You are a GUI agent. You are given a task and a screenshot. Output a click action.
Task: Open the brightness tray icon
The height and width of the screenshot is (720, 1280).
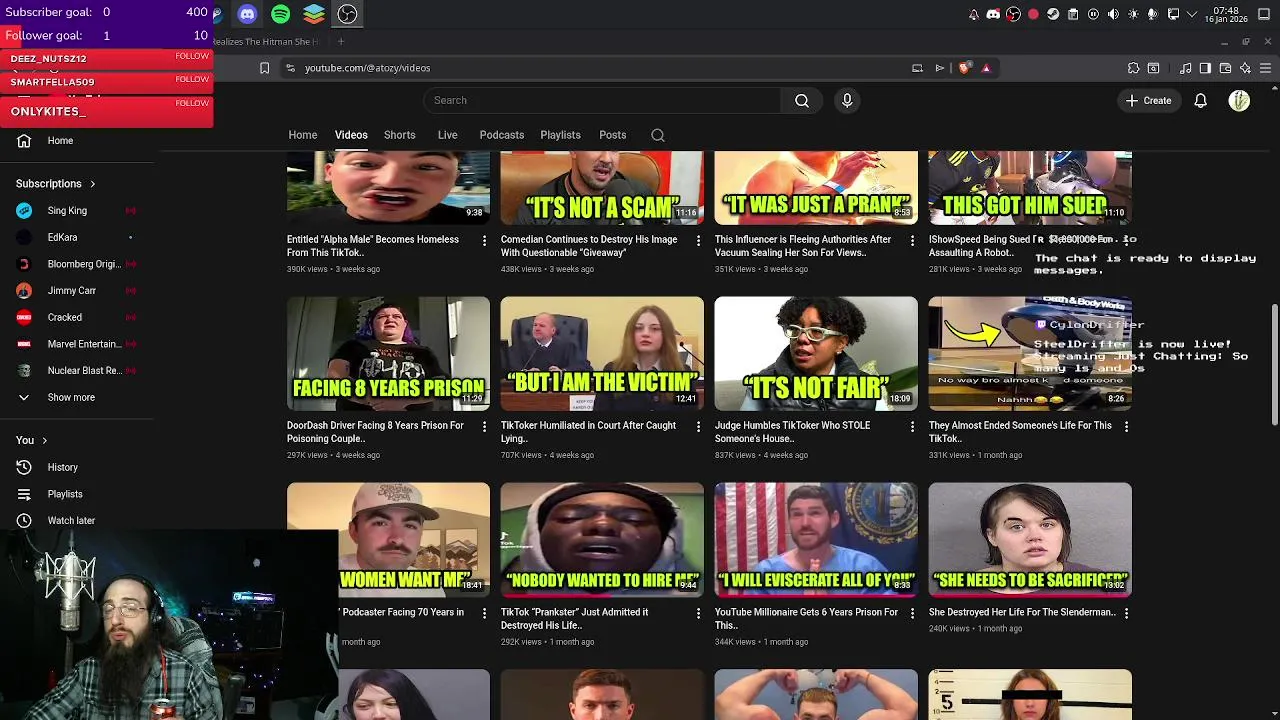pyautogui.click(x=1133, y=14)
